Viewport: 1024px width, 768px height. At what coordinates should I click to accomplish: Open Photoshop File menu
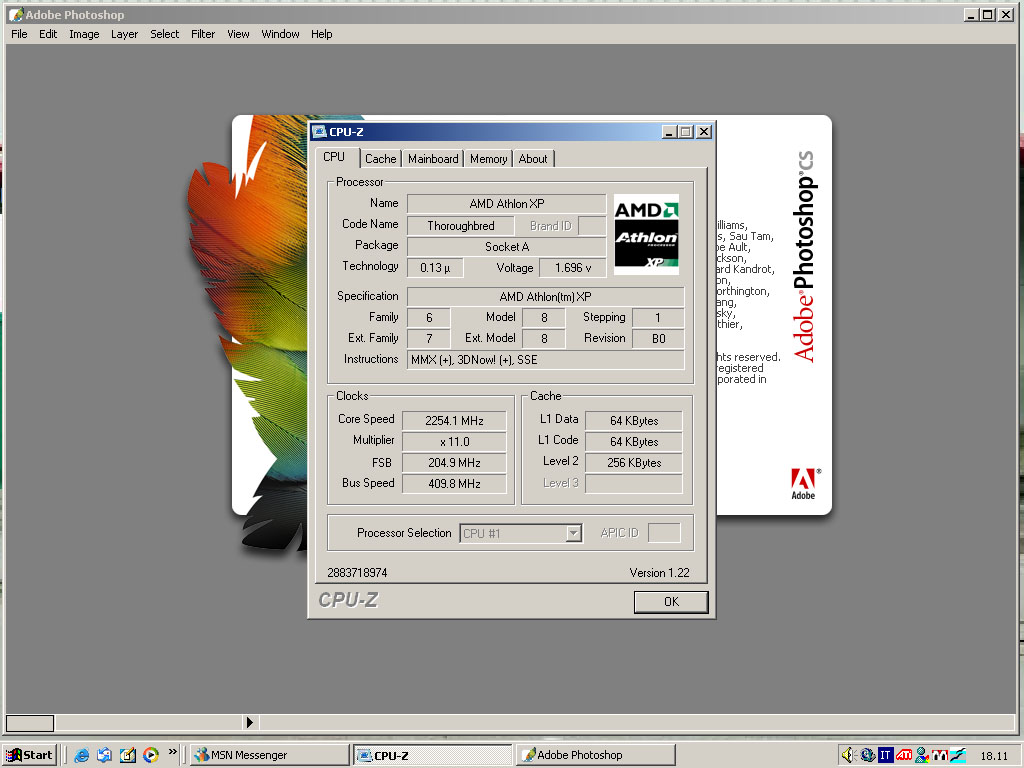click(x=19, y=34)
